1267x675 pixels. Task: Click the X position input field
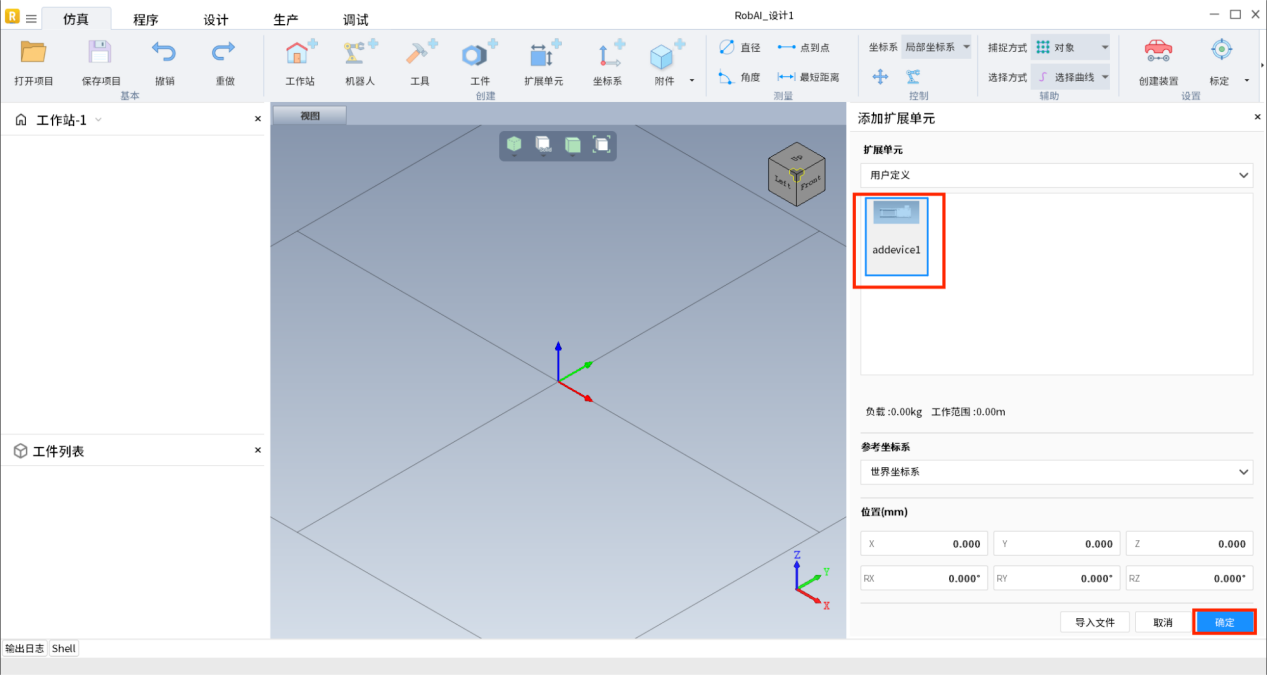coord(924,544)
